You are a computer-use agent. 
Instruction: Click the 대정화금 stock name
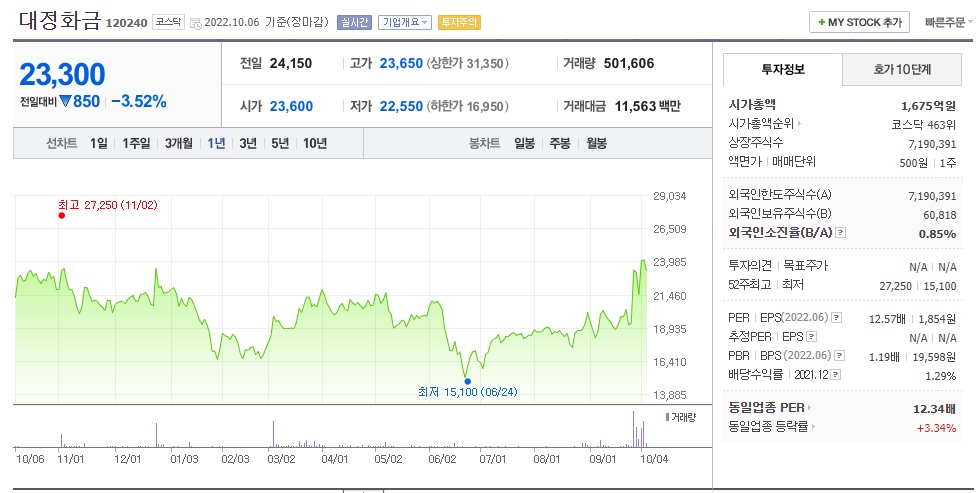click(60, 21)
